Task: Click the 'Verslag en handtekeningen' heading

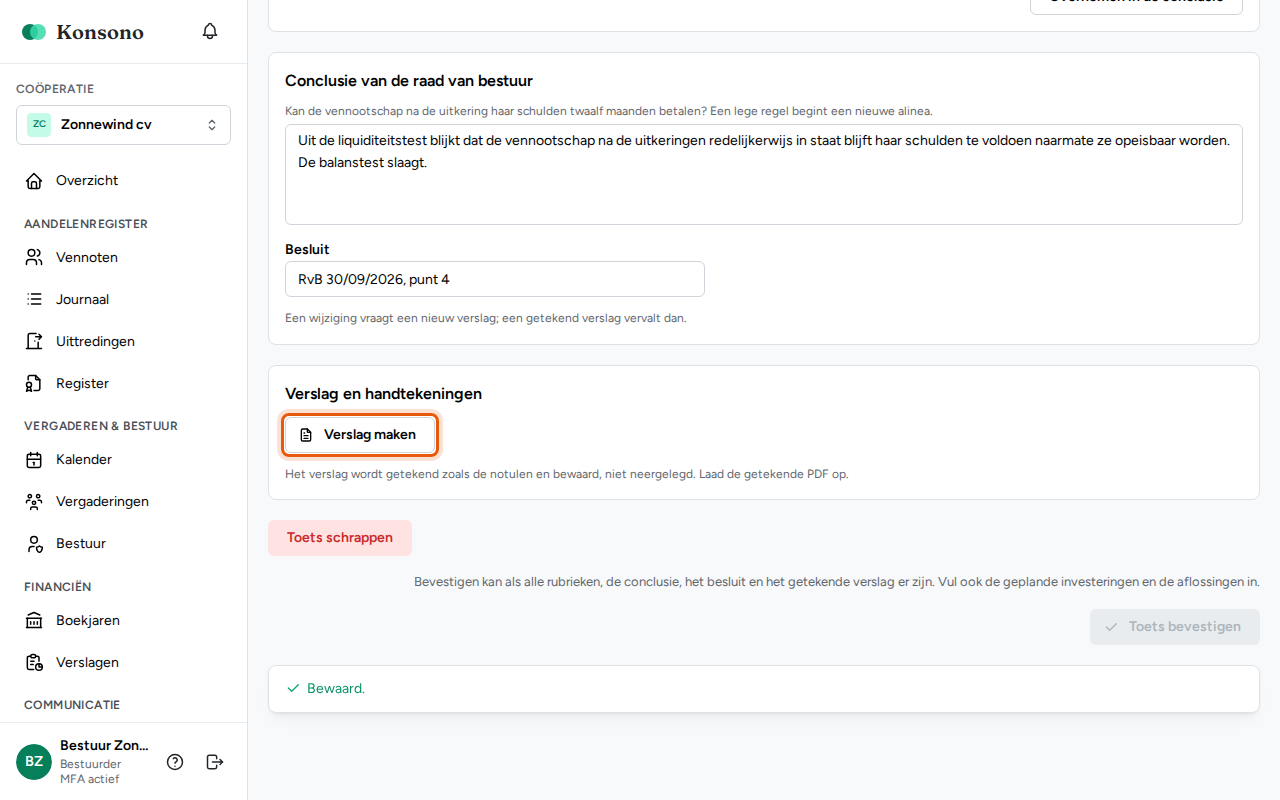Action: (383, 394)
